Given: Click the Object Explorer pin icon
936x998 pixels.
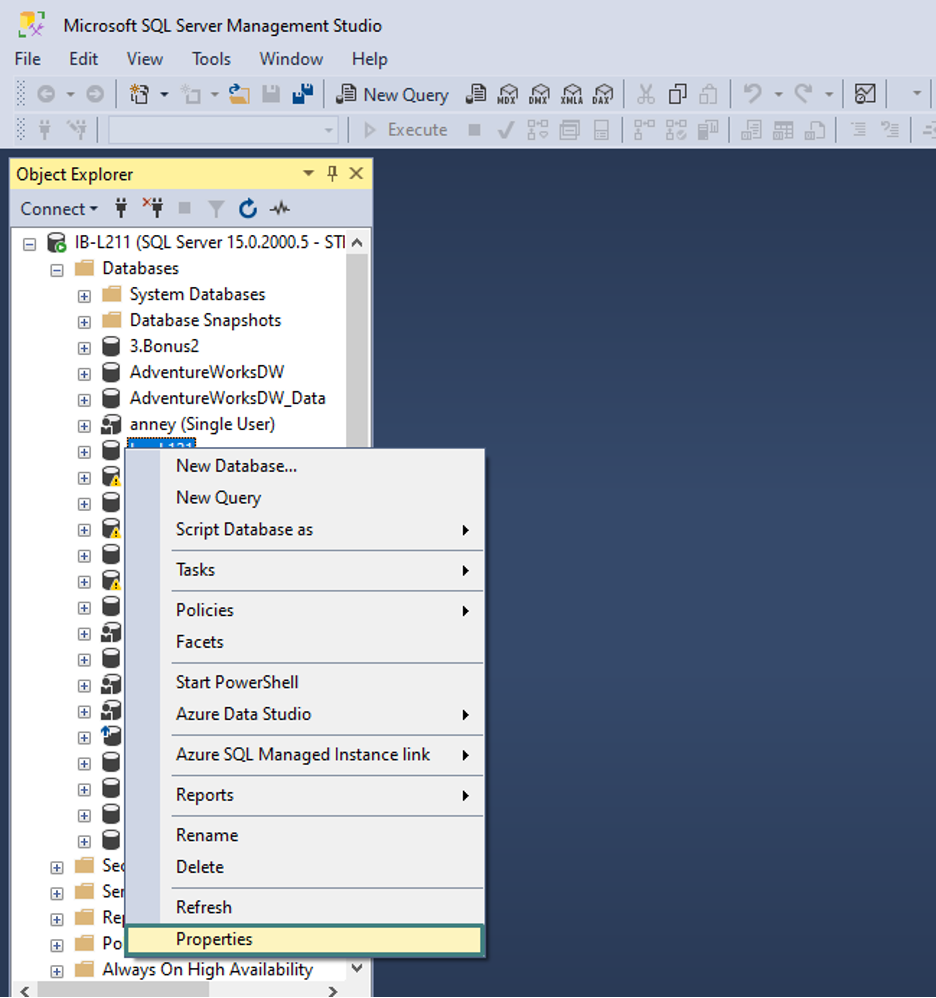Looking at the screenshot, I should pos(332,173).
